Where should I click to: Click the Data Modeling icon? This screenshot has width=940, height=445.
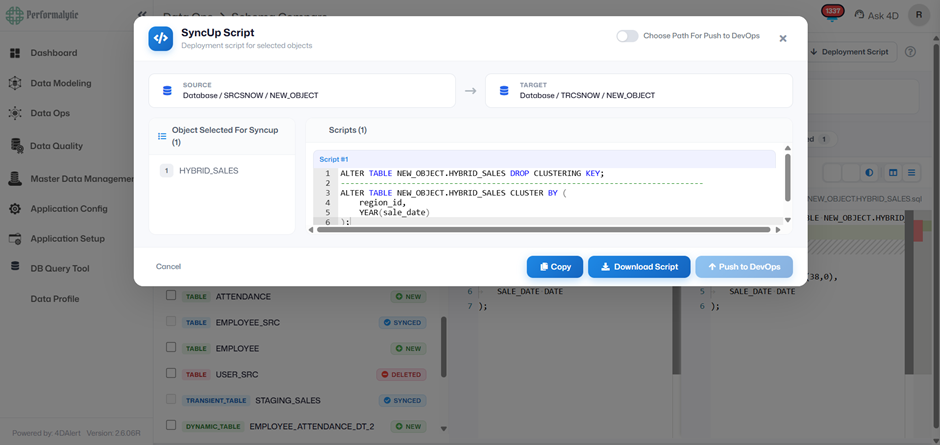[x=15, y=83]
